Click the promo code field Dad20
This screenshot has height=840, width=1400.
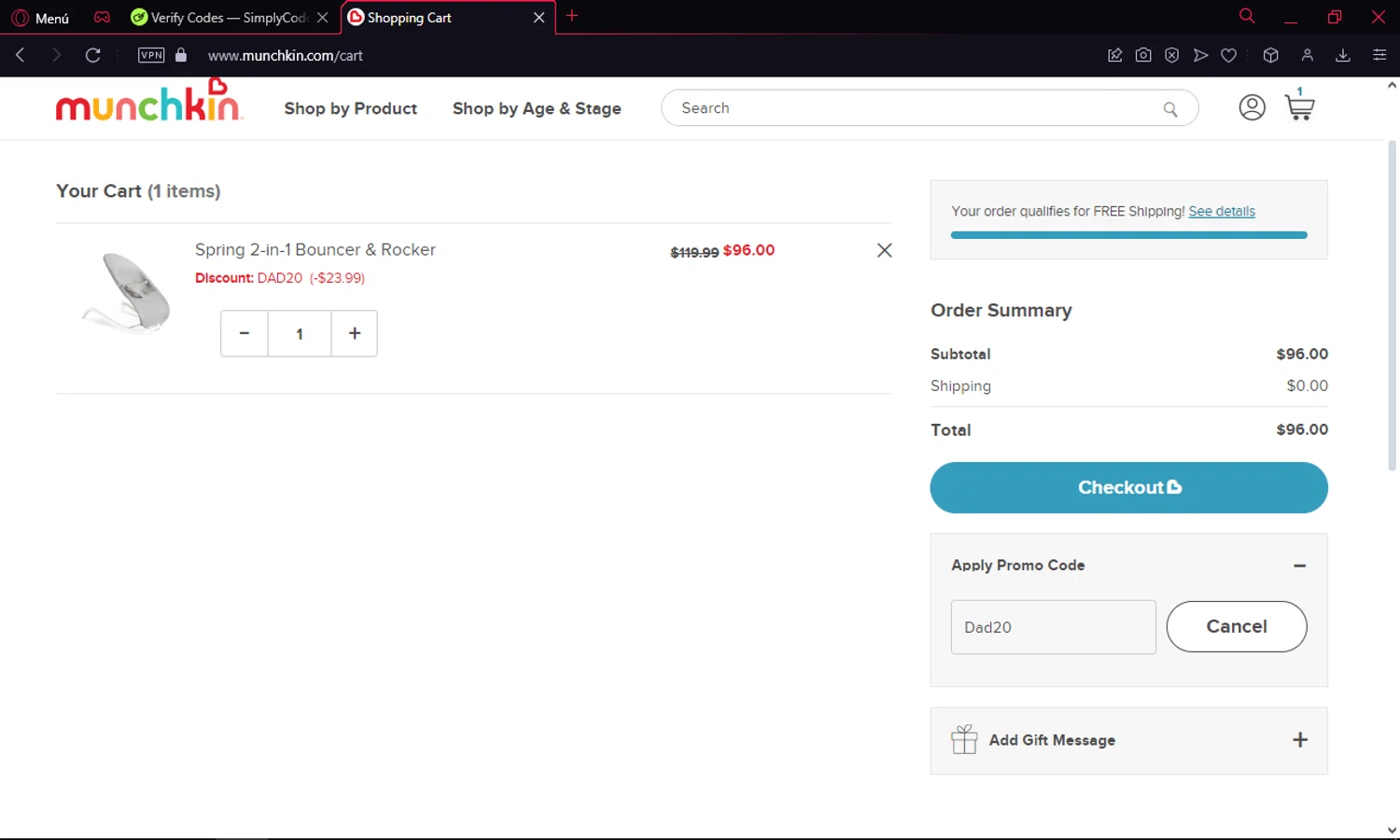point(1054,627)
